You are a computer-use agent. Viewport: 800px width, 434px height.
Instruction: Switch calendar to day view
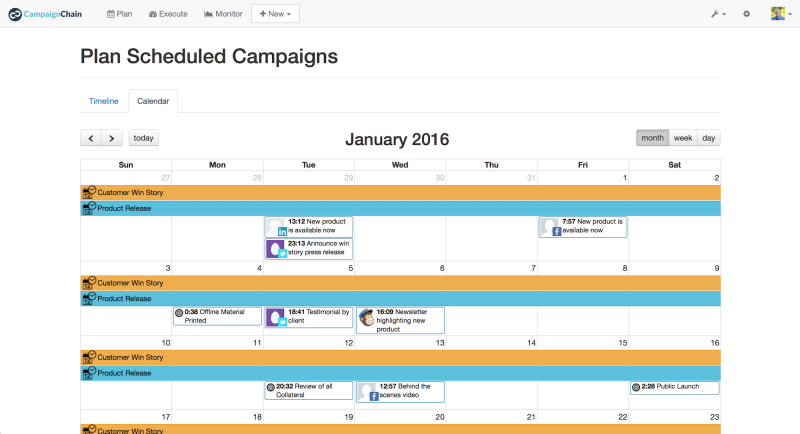709,138
